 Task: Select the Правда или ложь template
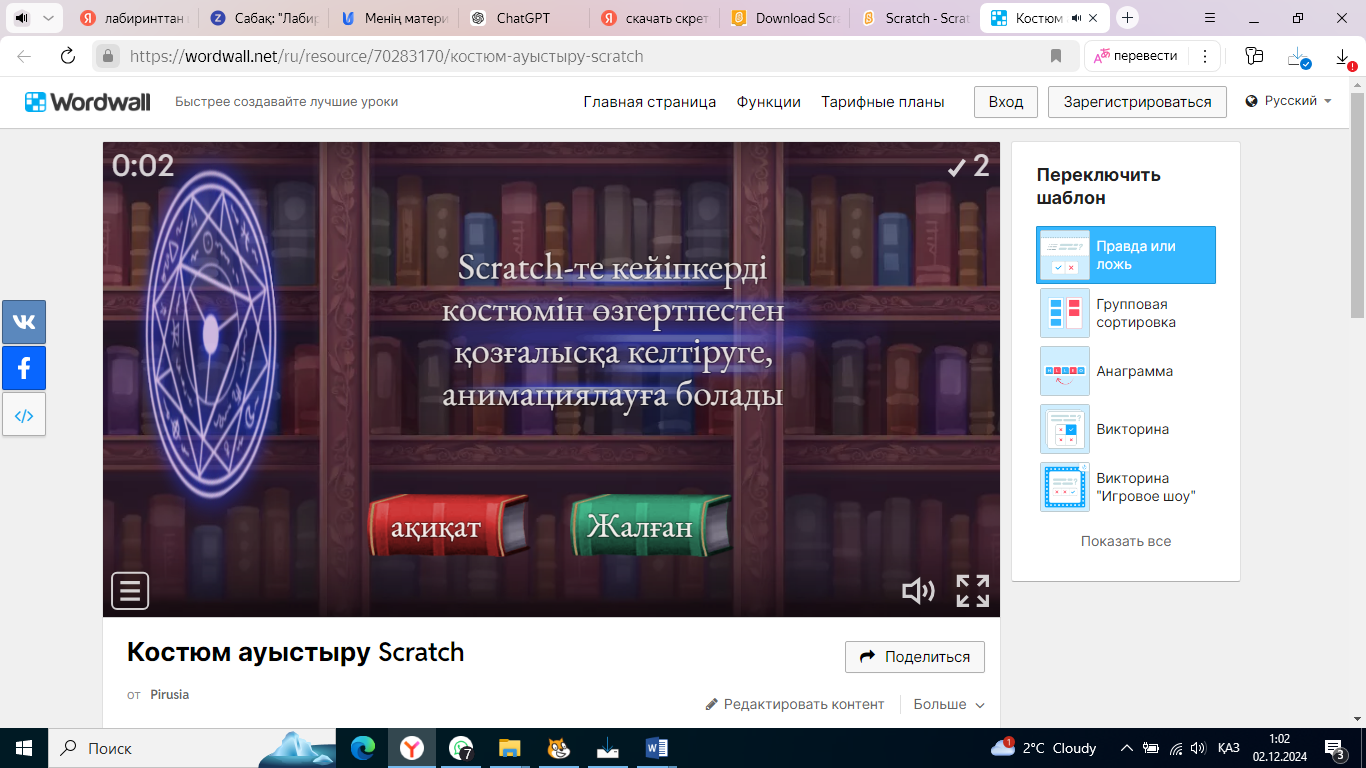tap(1126, 255)
